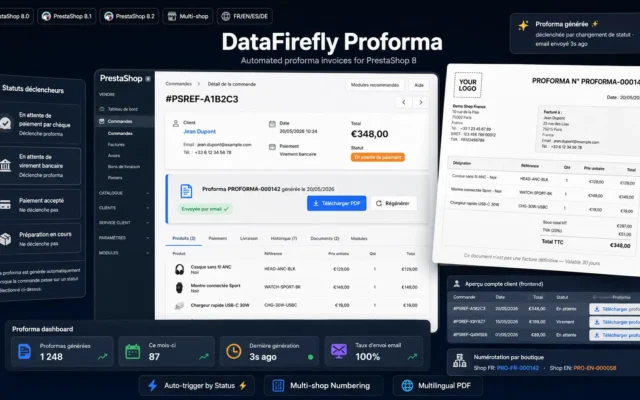Click the card icon next to Paiement field

(x=272, y=147)
